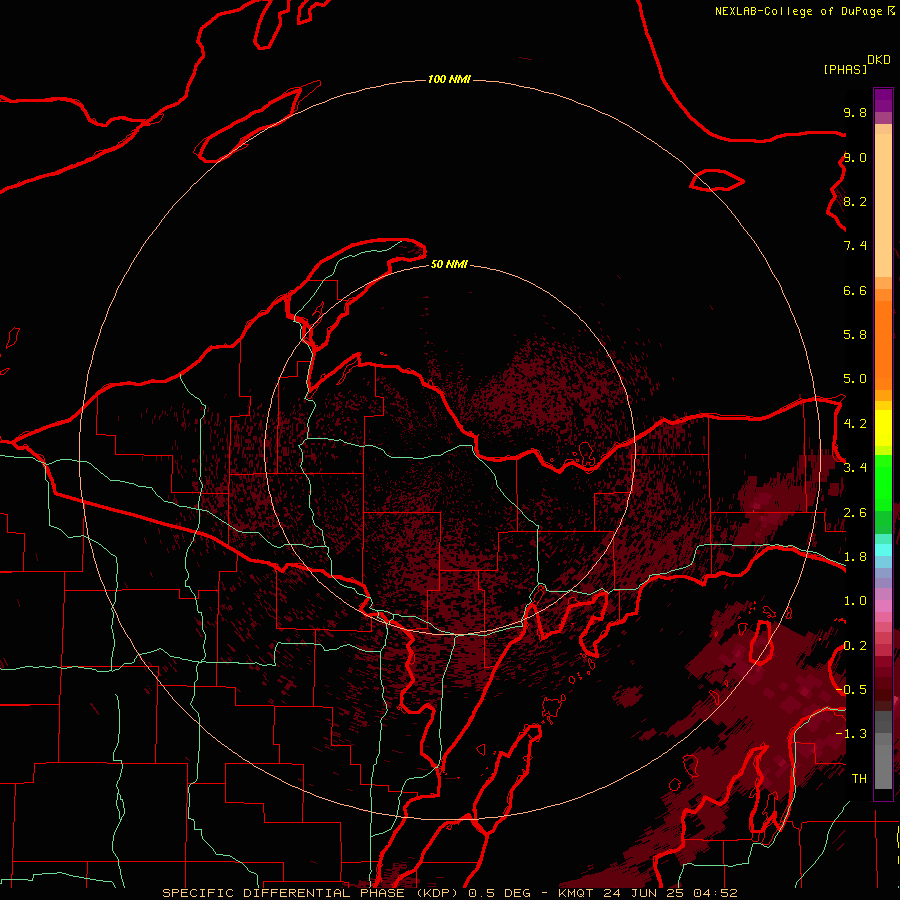
Task: Click the 7.4 color scale value
Action: coord(855,246)
